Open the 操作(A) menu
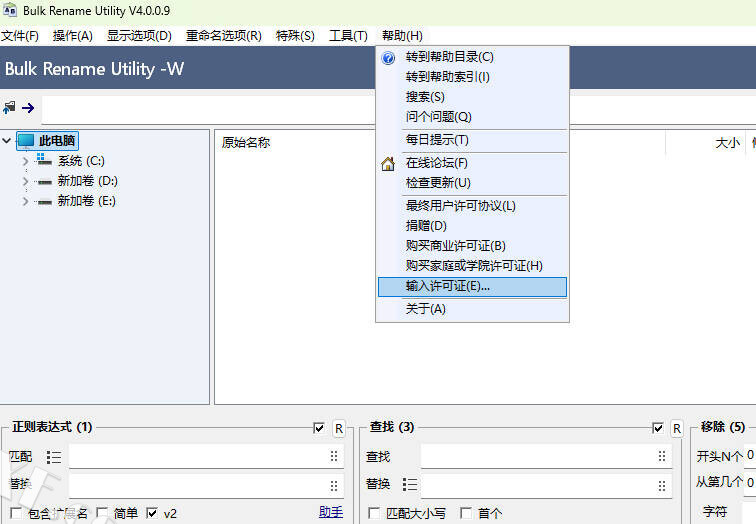 pyautogui.click(x=73, y=36)
